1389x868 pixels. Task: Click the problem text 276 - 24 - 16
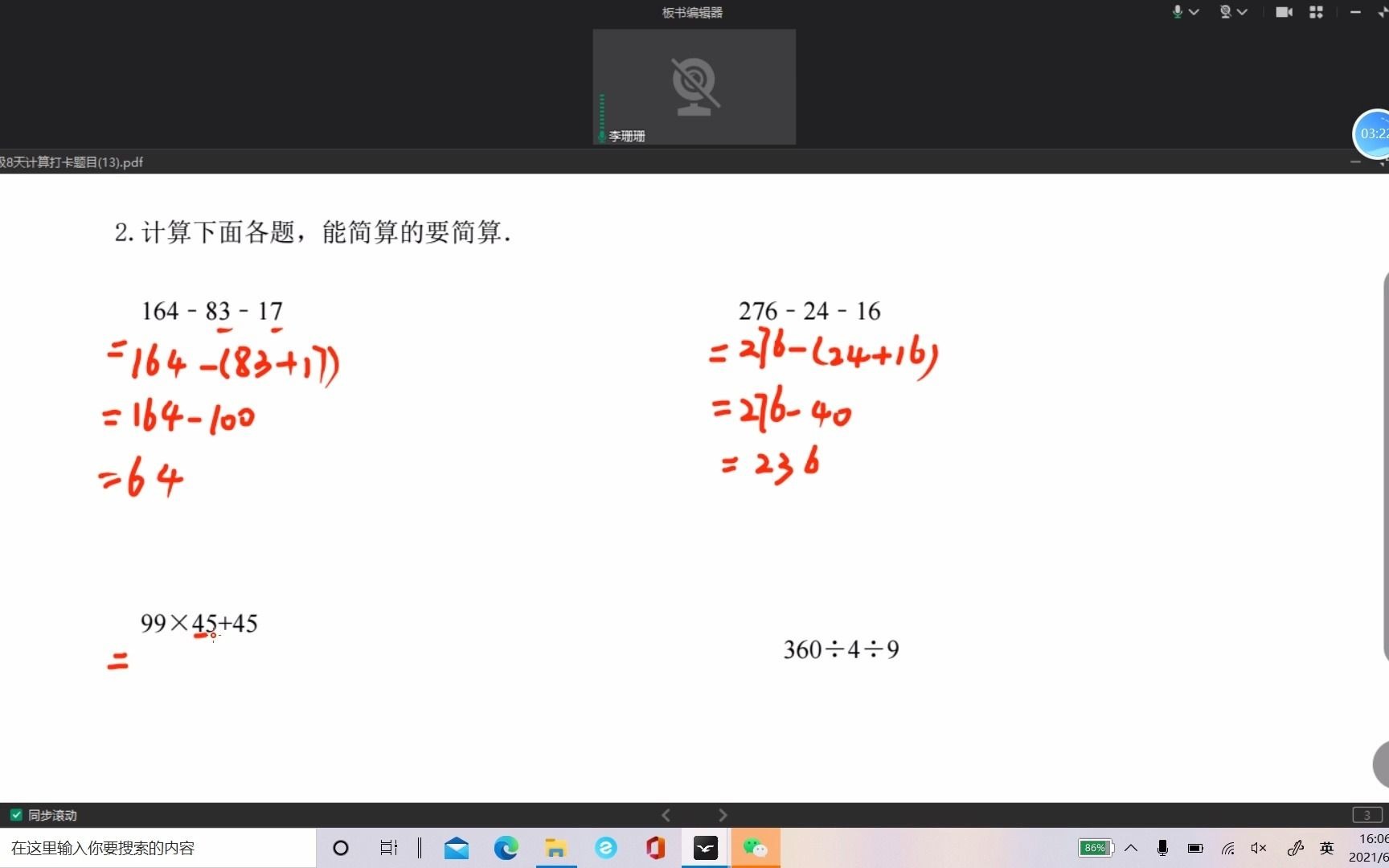809,311
